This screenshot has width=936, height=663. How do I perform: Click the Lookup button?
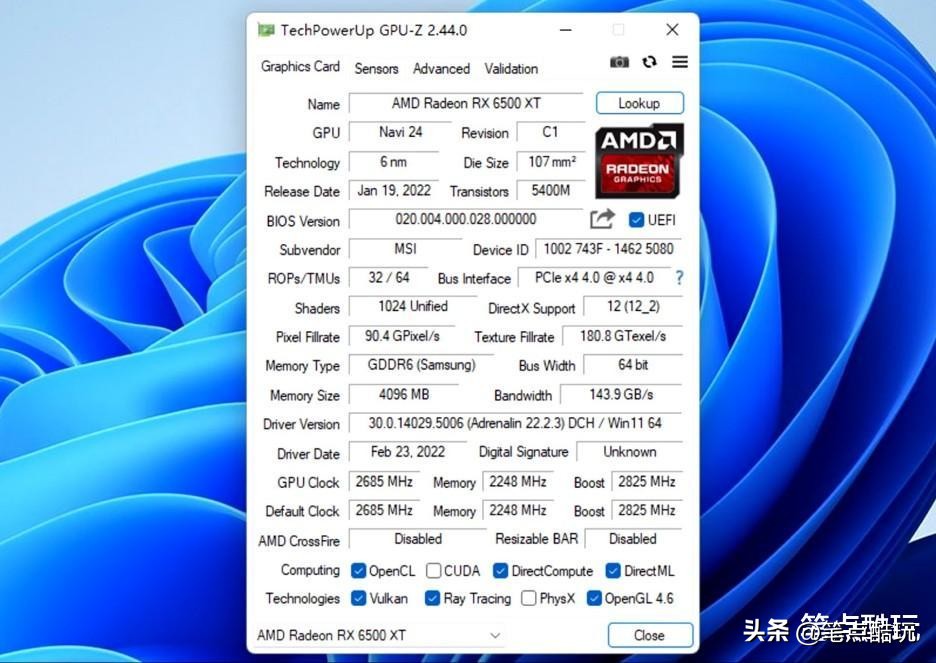coord(639,103)
